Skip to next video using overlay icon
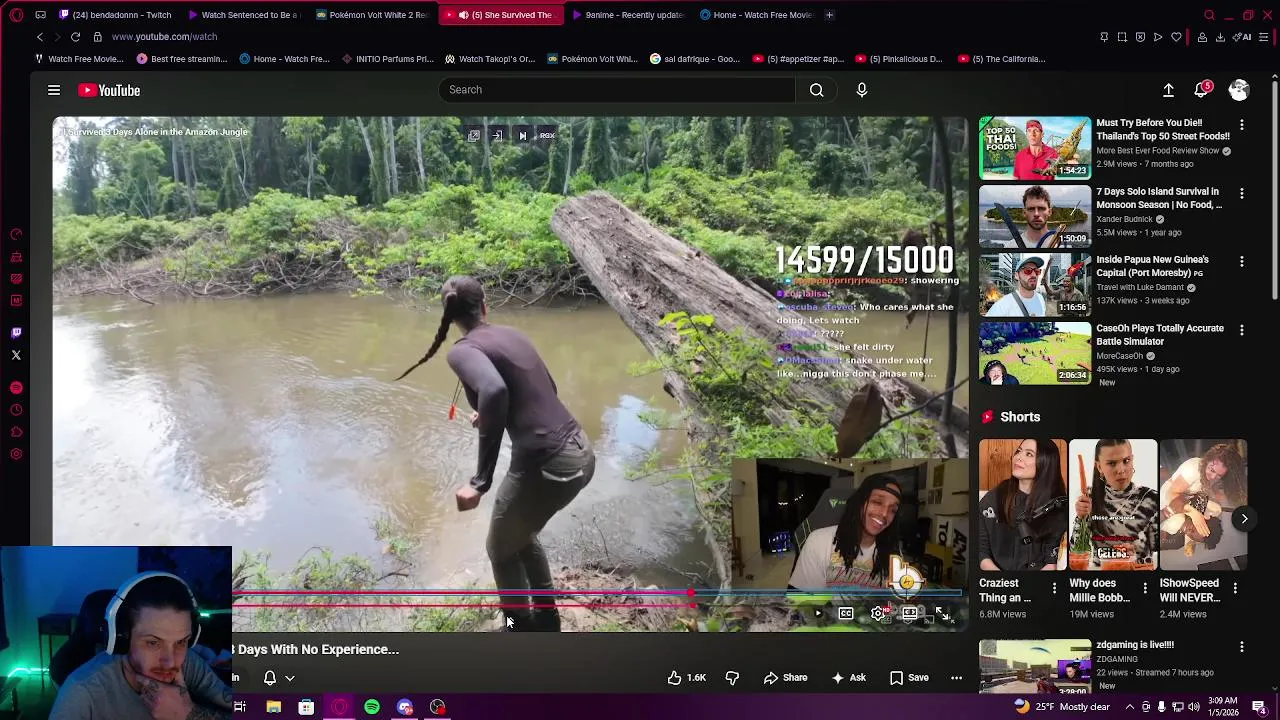The image size is (1280, 720). click(522, 136)
